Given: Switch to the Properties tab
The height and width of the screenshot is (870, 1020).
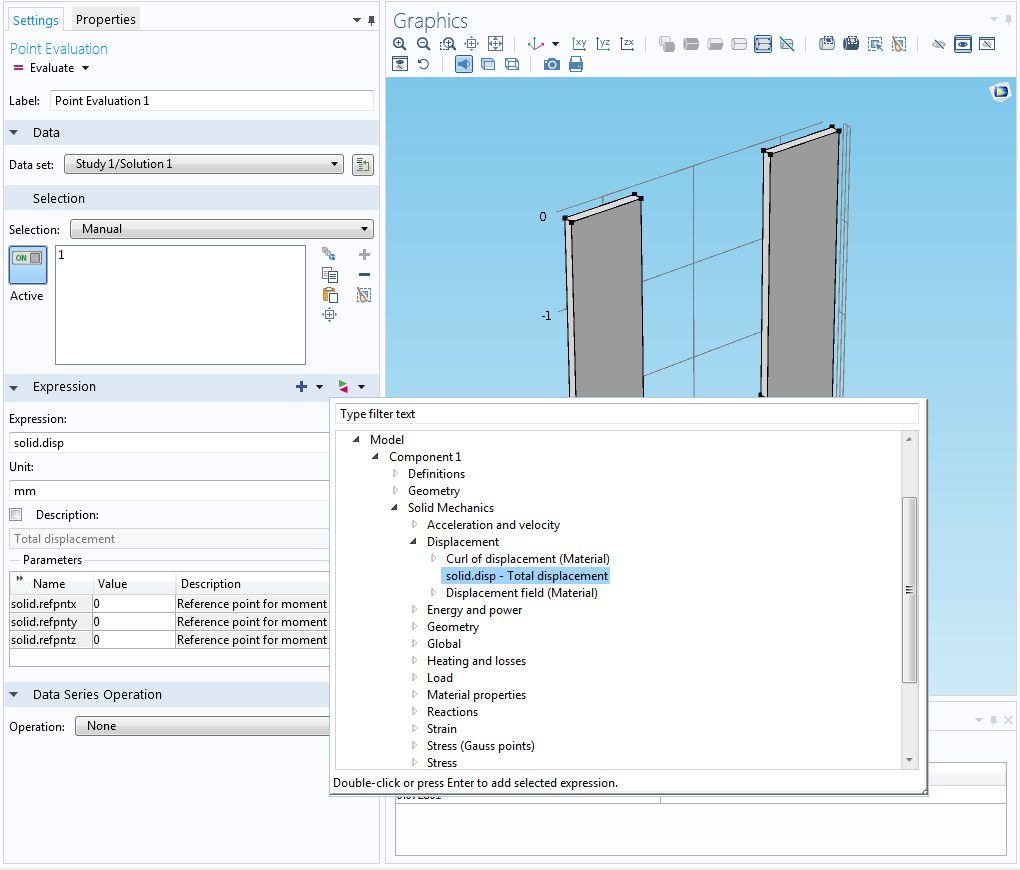Looking at the screenshot, I should click(105, 19).
